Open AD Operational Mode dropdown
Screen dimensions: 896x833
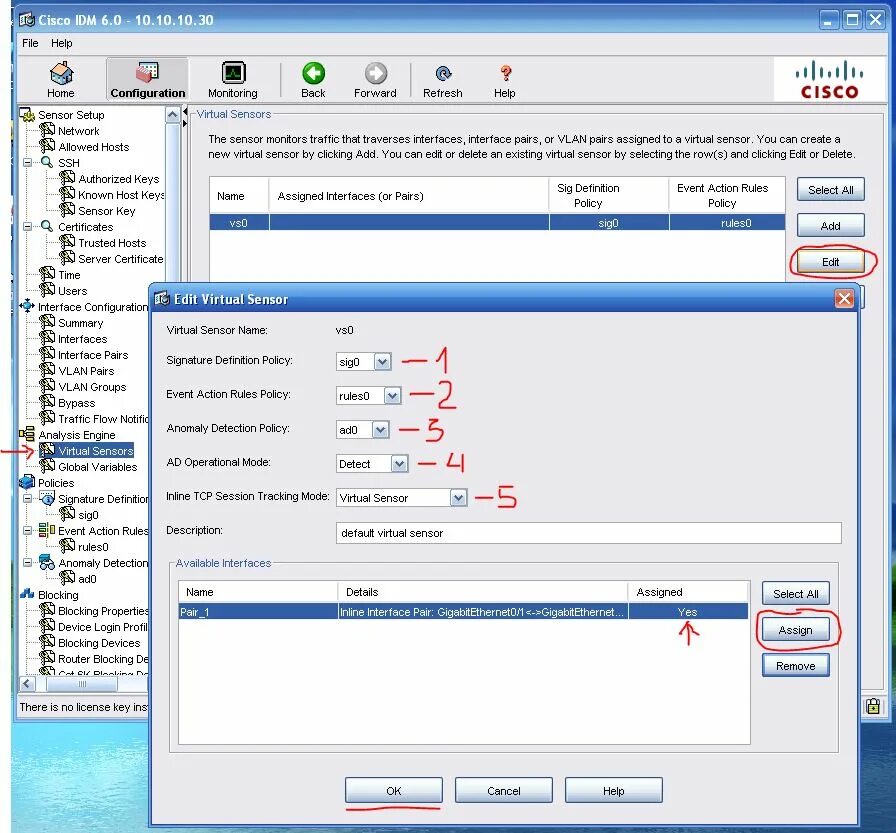(399, 463)
